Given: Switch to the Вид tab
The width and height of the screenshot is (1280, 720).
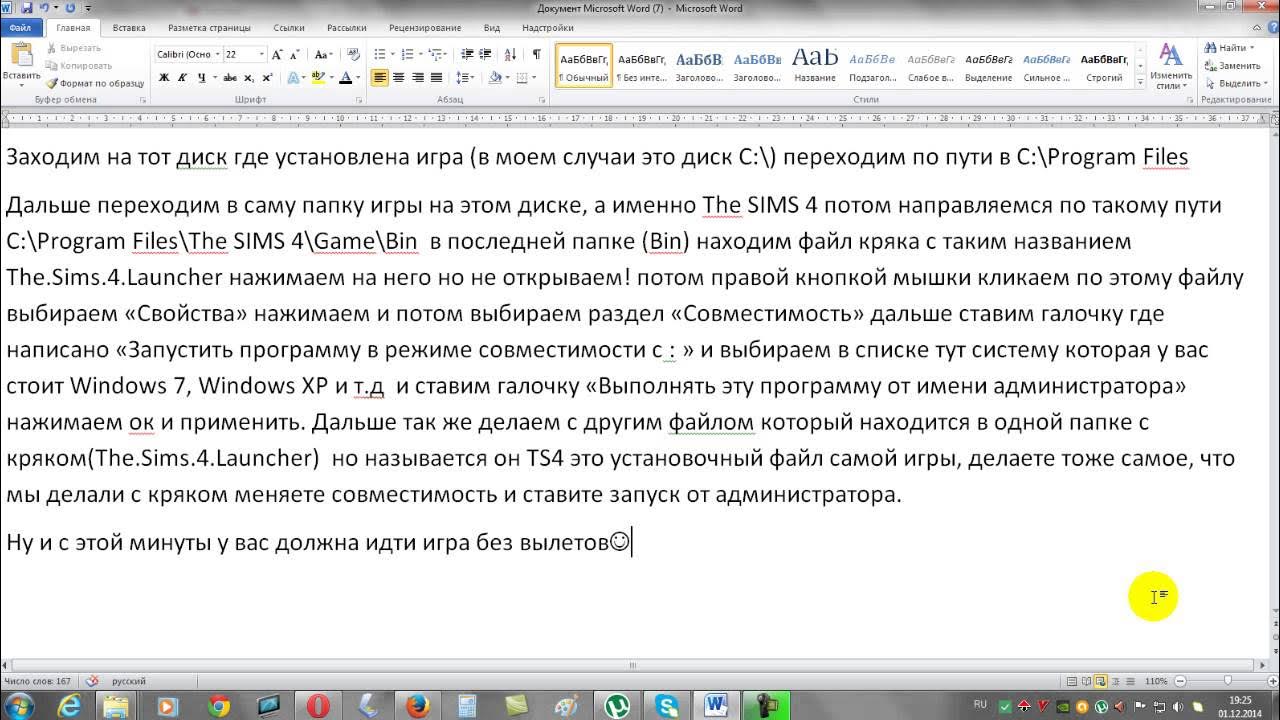Looking at the screenshot, I should [x=491, y=28].
